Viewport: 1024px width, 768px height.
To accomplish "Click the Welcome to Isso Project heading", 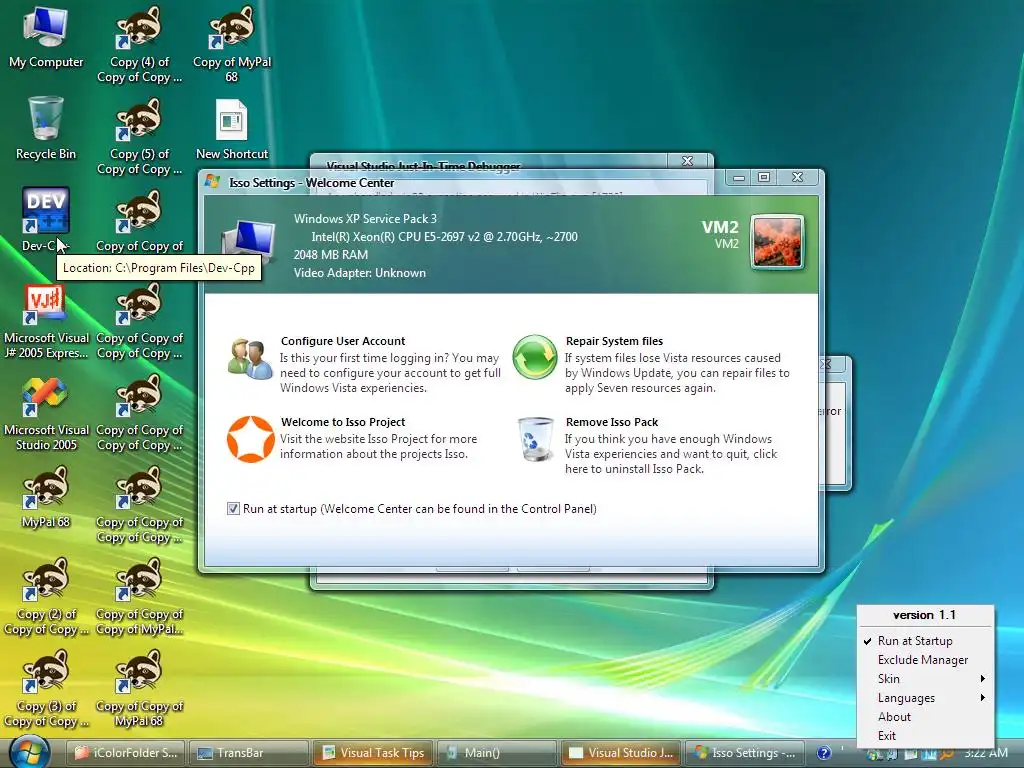I will tap(343, 422).
